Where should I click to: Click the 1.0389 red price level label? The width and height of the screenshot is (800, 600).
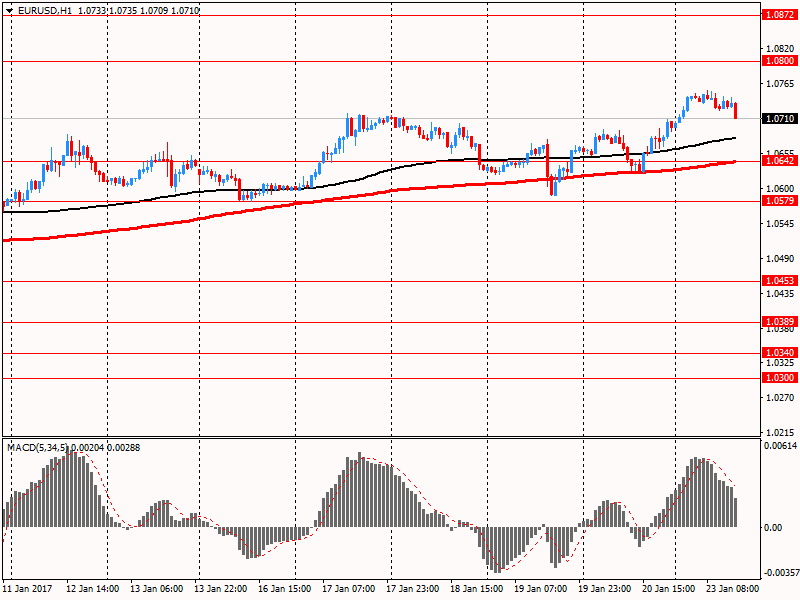coord(778,322)
